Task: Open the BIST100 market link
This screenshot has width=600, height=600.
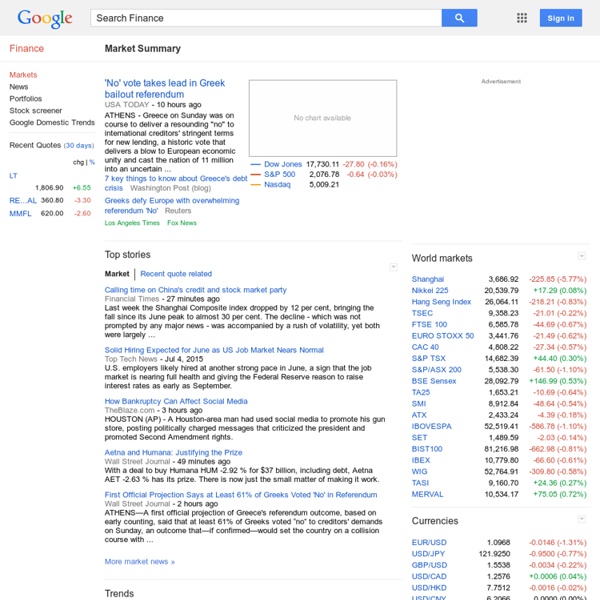Action: pyautogui.click(x=427, y=449)
